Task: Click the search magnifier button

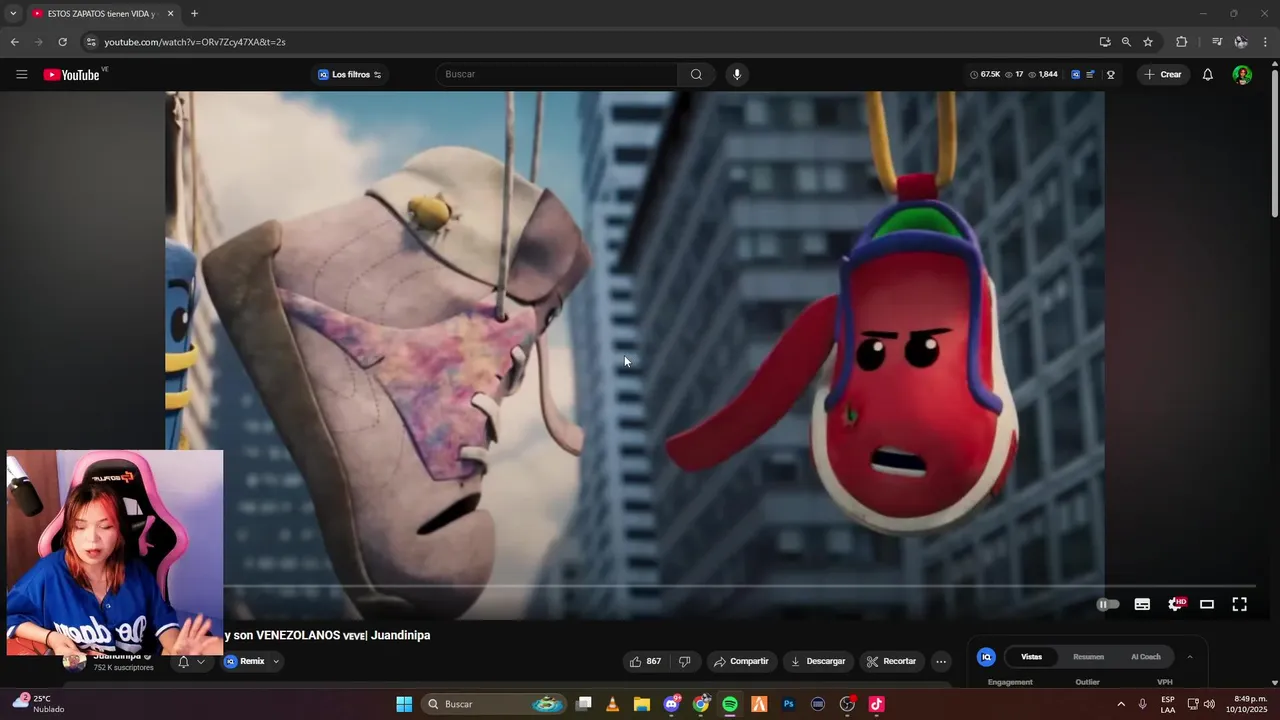Action: [696, 74]
